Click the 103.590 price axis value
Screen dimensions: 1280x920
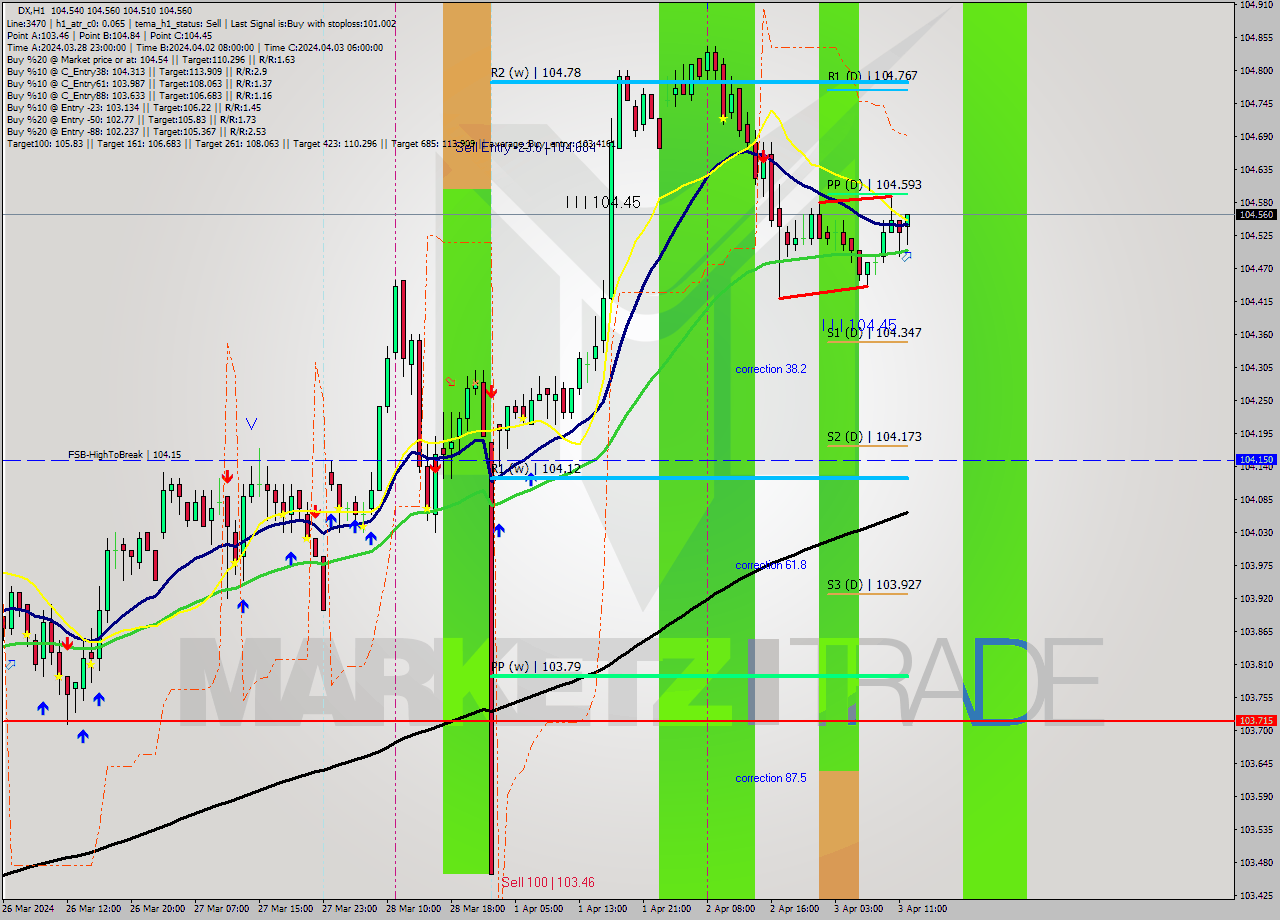click(x=1256, y=796)
